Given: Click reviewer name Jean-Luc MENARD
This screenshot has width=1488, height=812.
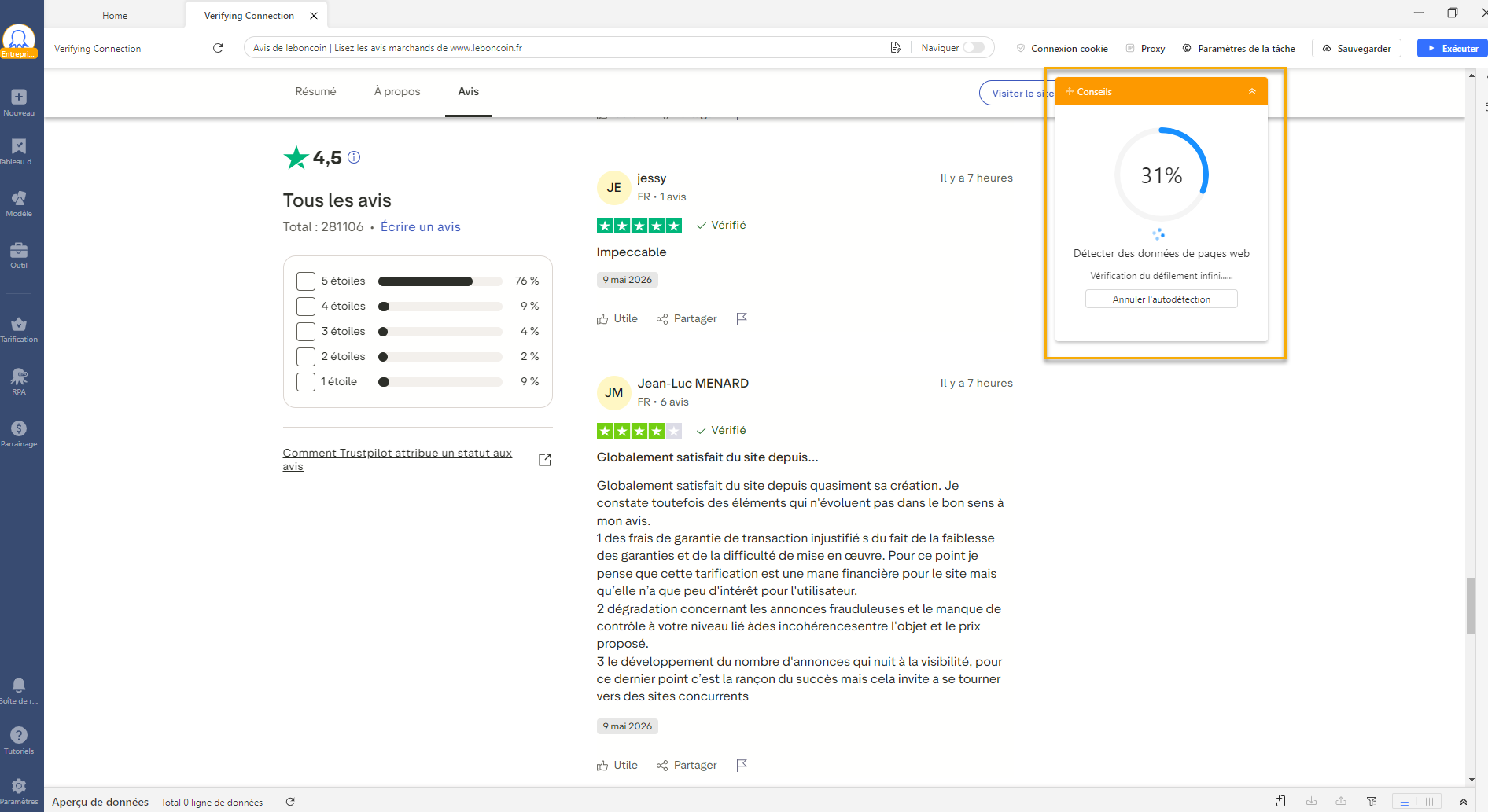Looking at the screenshot, I should coord(693,383).
